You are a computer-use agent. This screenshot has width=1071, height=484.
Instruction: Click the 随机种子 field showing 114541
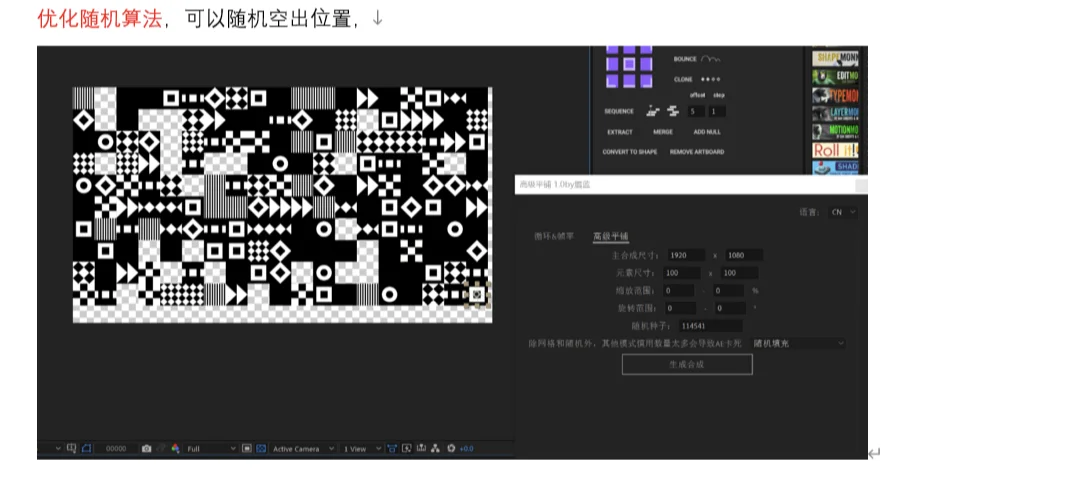(x=710, y=326)
